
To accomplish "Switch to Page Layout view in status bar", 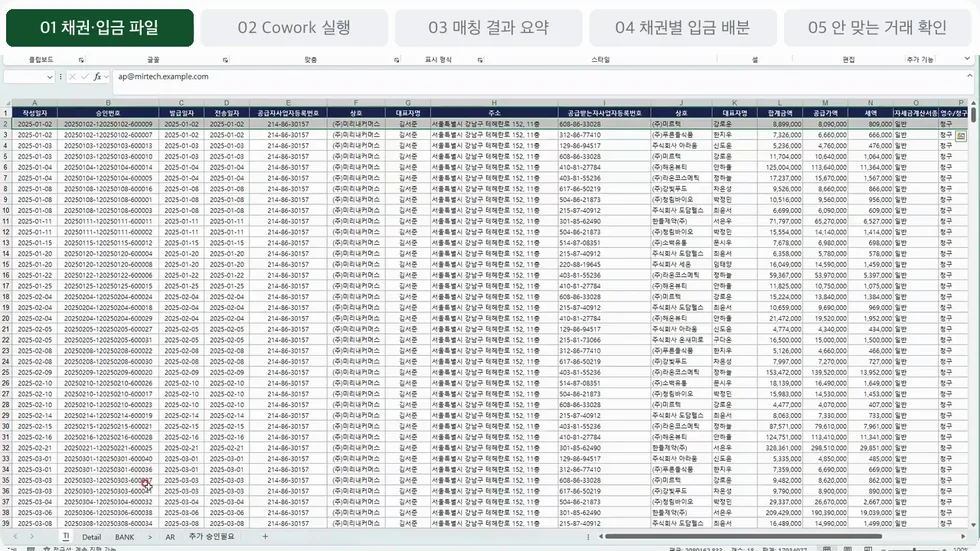I will (848, 549).
